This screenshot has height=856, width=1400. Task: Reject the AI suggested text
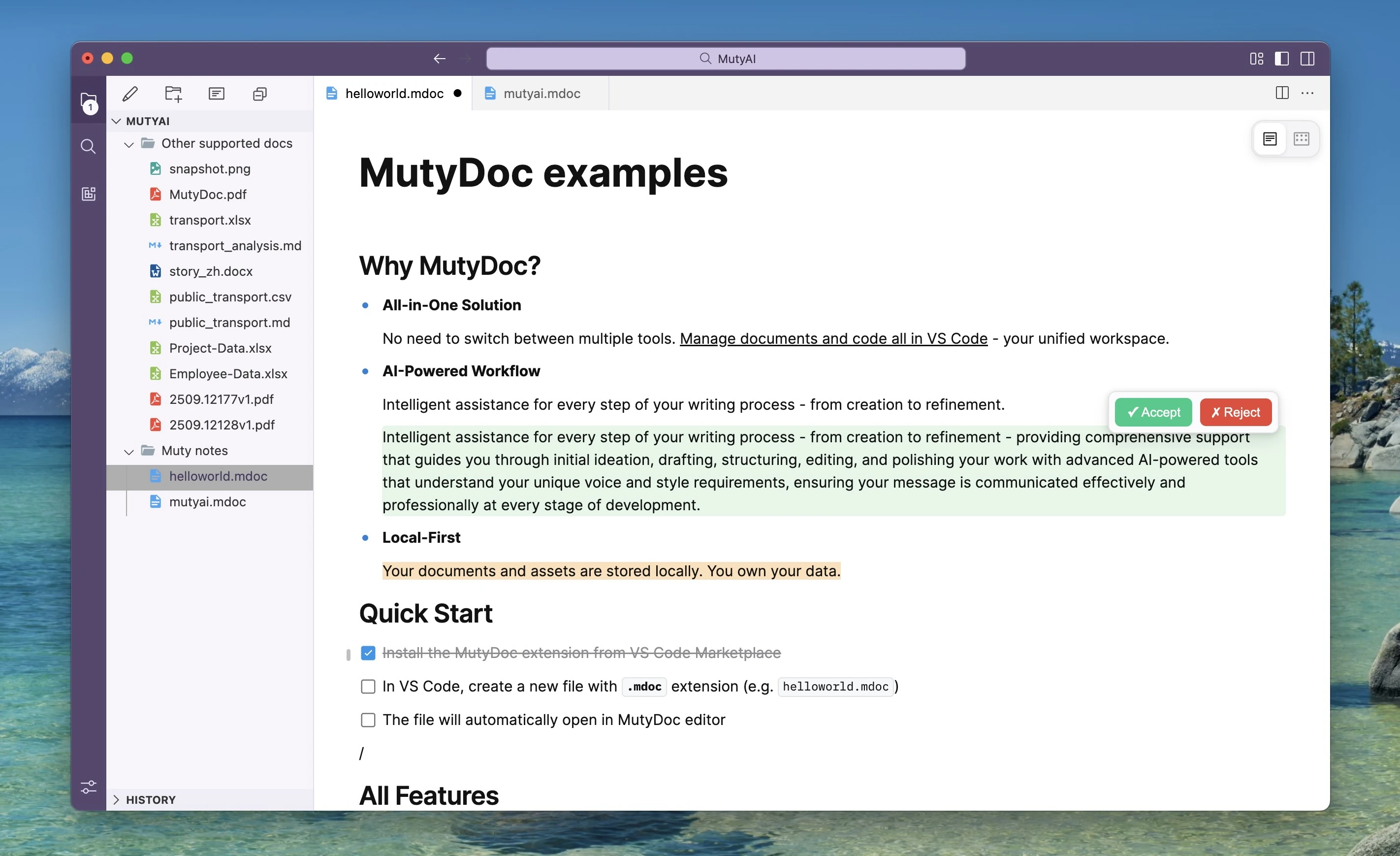1235,412
